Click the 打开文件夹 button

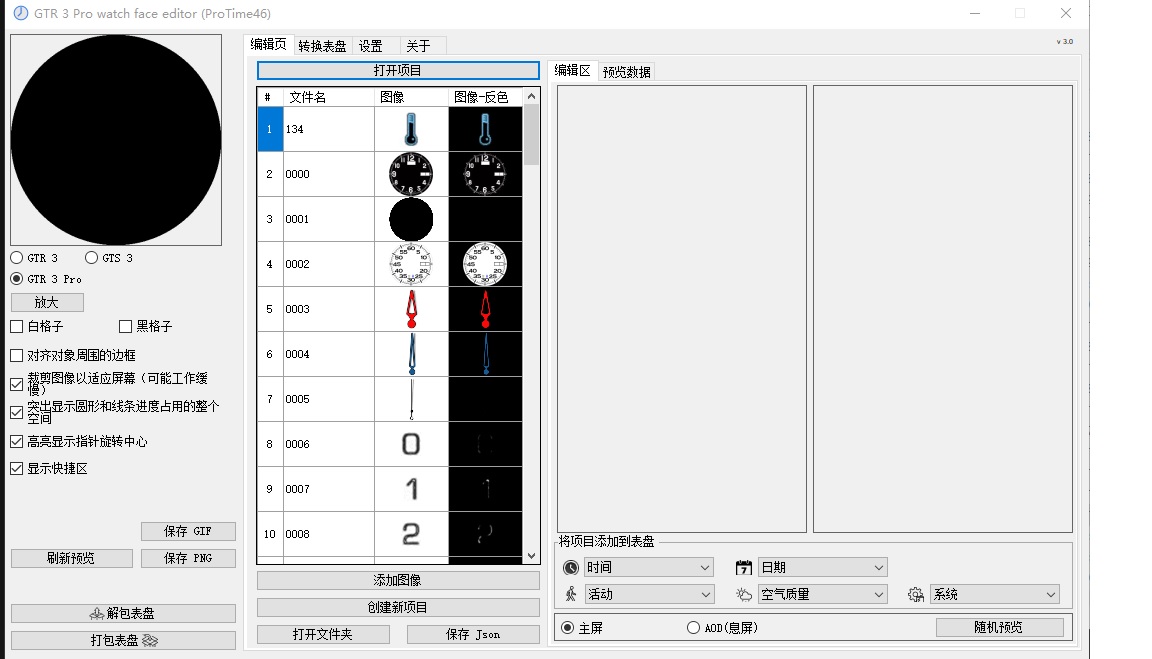click(323, 635)
